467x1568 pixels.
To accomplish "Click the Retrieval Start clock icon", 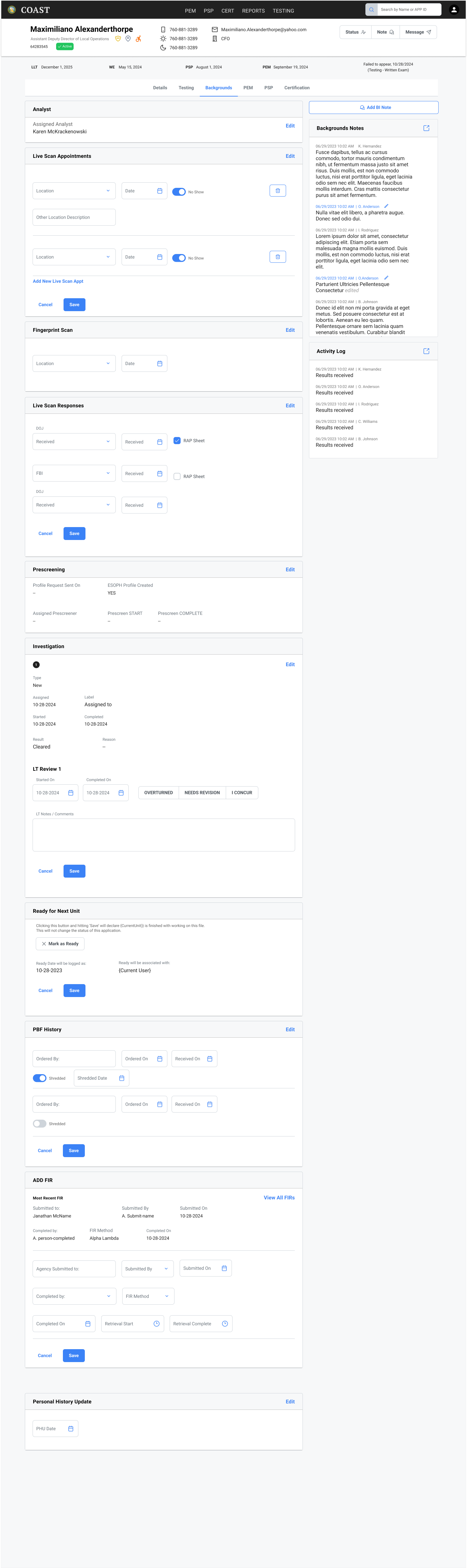I will [156, 1324].
